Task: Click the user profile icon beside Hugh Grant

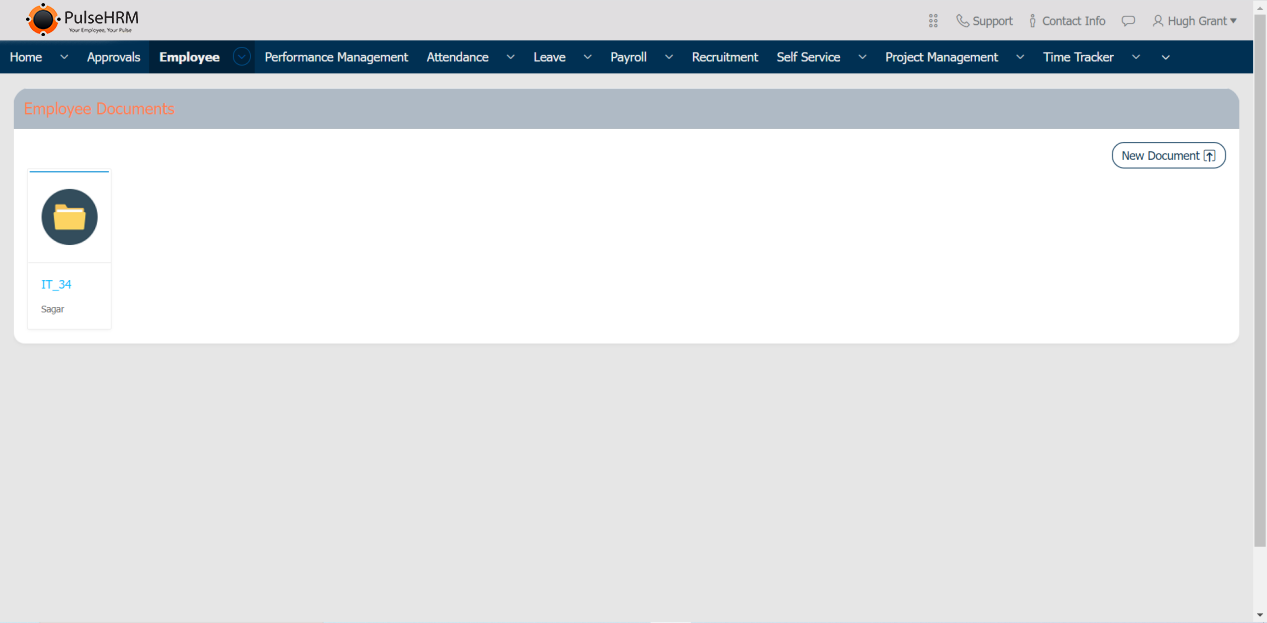Action: click(x=1158, y=21)
